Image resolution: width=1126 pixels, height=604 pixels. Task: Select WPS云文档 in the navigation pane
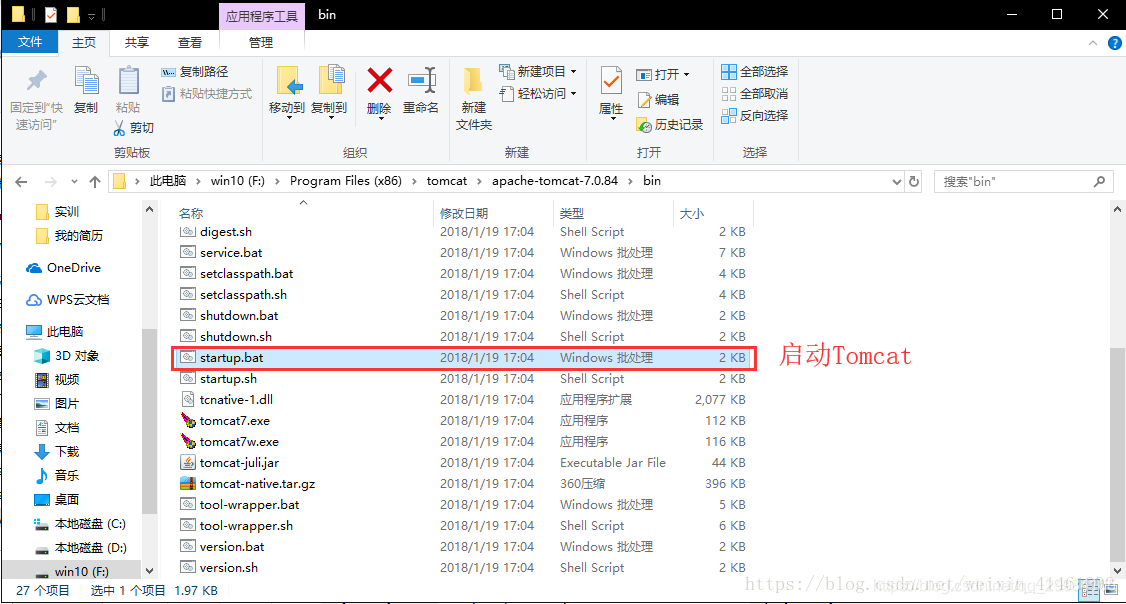(68, 299)
